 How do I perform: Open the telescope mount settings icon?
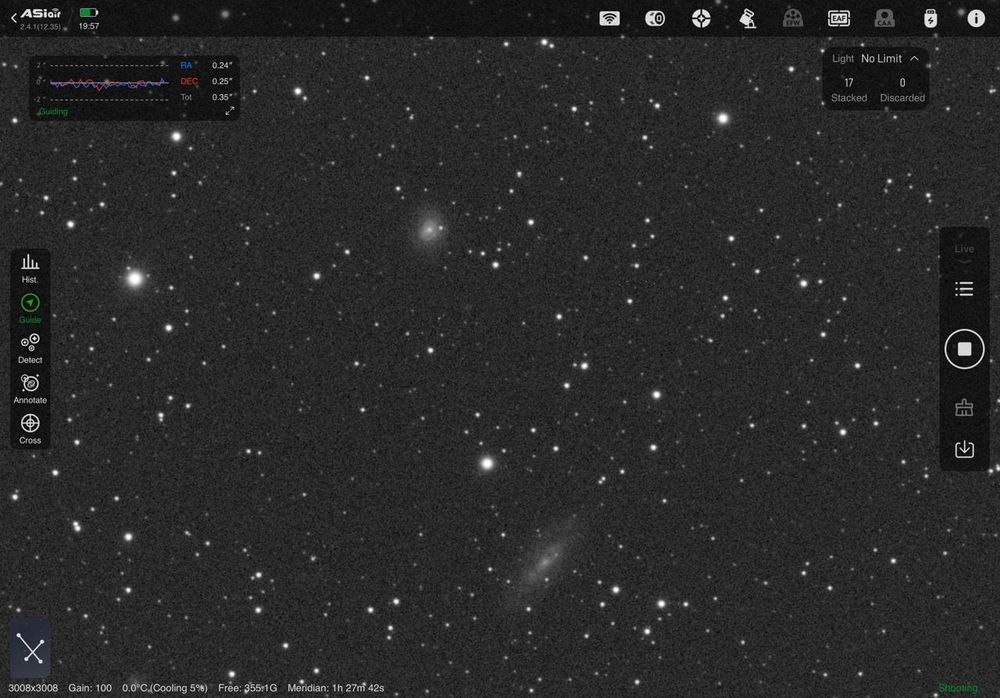click(x=747, y=19)
